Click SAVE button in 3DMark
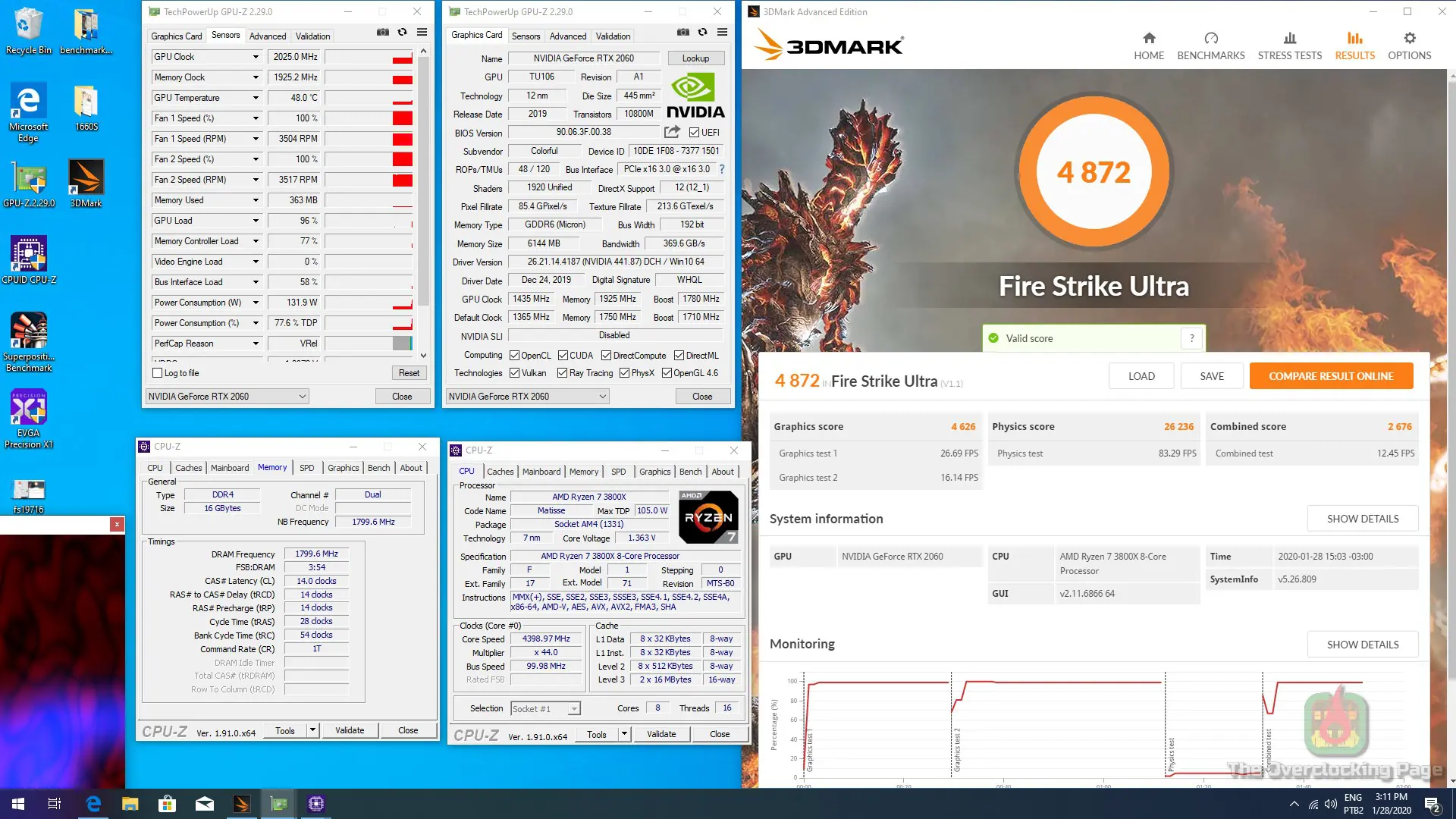Viewport: 1456px width, 819px height. [1212, 376]
